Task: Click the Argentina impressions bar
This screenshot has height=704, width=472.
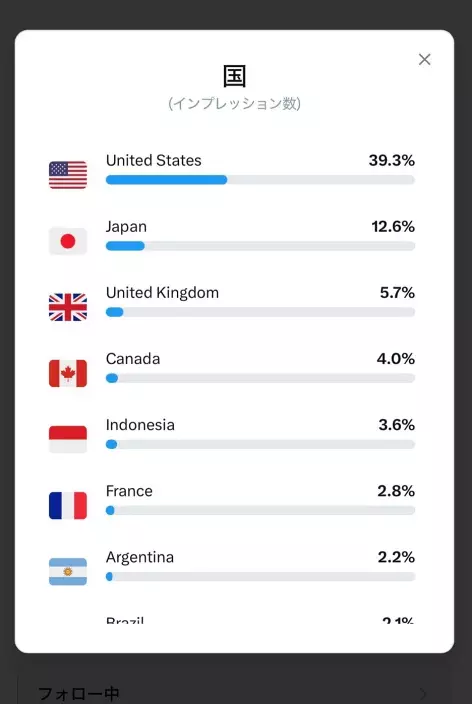Action: [260, 576]
